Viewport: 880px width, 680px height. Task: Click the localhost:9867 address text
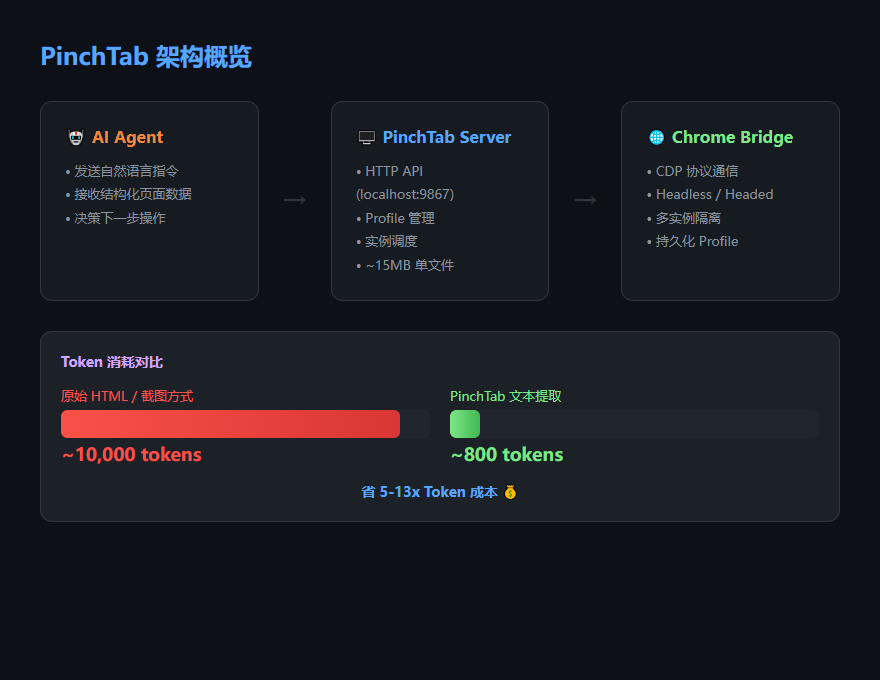[405, 194]
